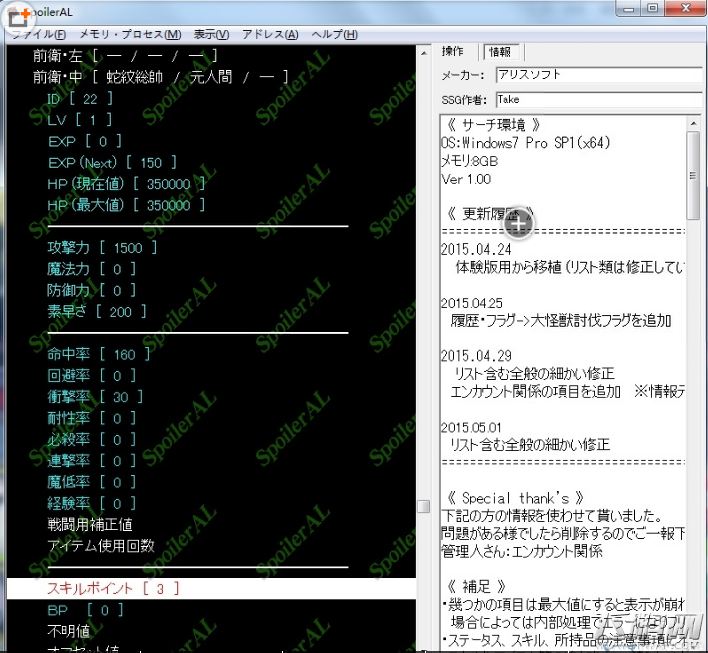Close the SpoilerAL window
This screenshot has width=708, height=653.
click(685, 9)
